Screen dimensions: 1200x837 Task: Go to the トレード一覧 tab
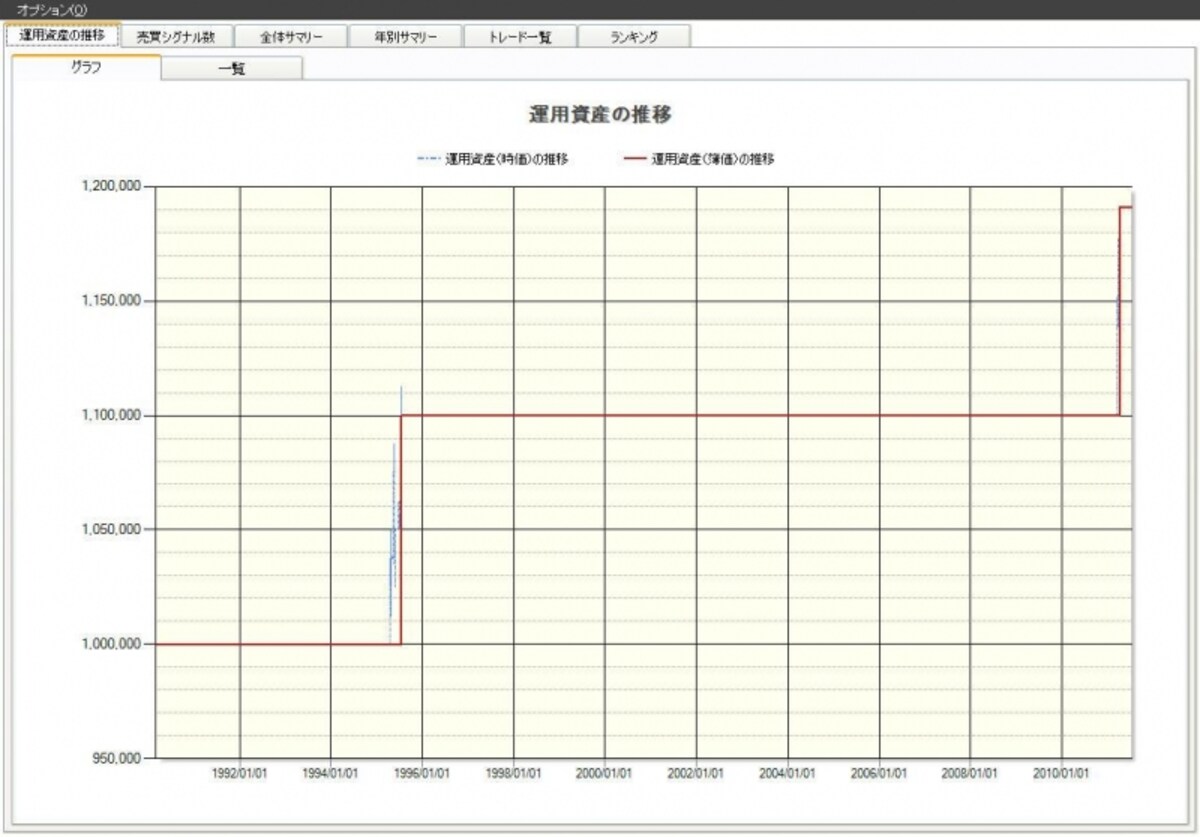point(520,36)
